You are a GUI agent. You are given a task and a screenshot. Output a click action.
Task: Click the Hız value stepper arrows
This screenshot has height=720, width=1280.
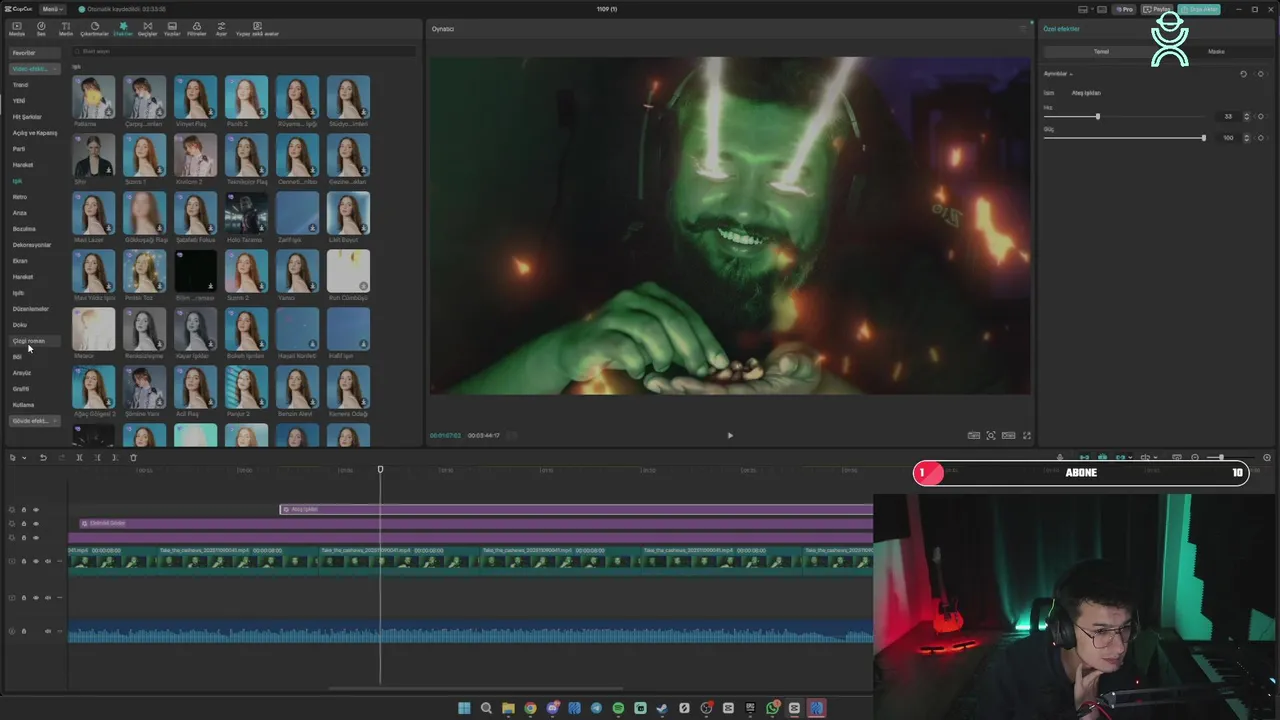pos(1246,116)
